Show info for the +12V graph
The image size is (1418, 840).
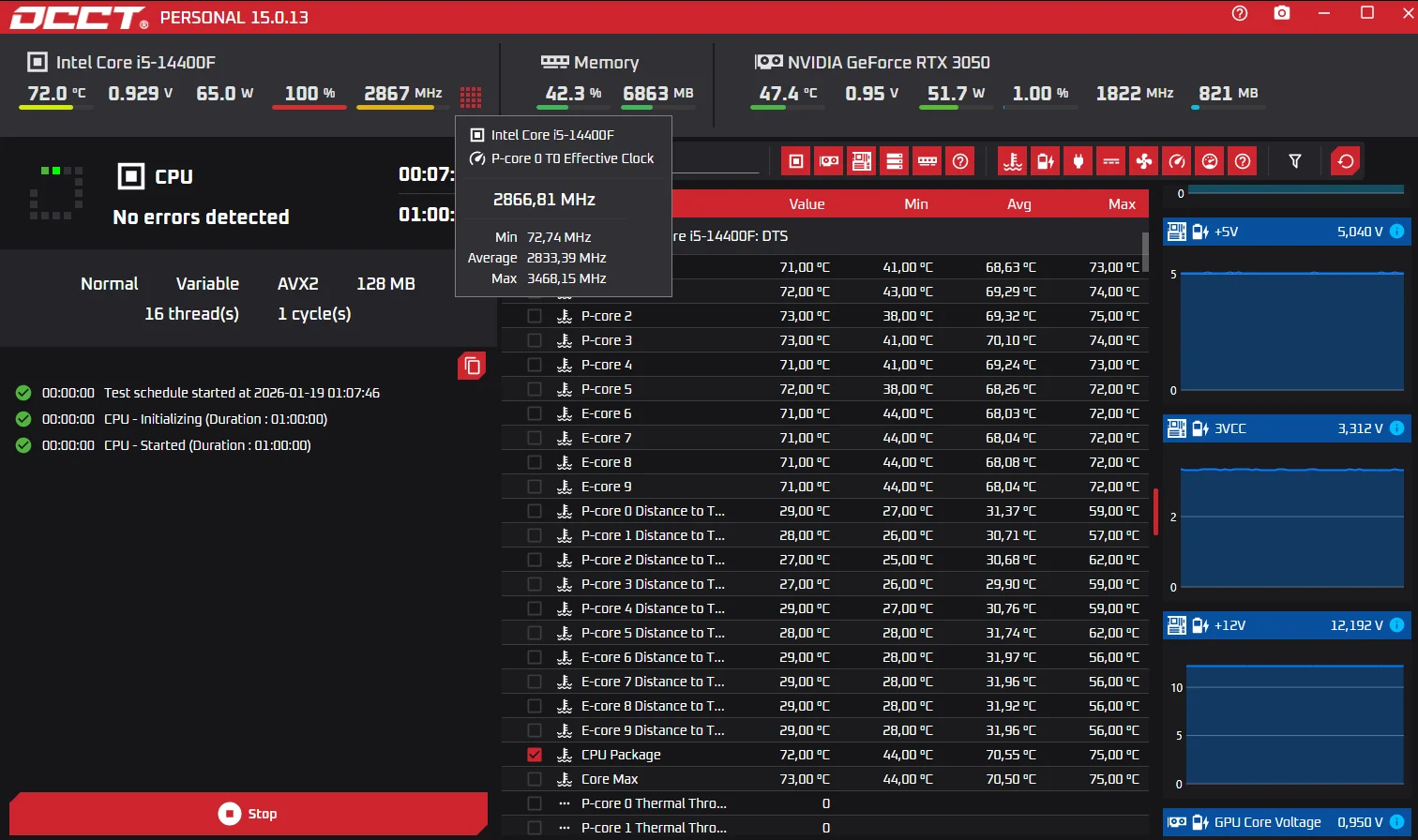(1396, 625)
